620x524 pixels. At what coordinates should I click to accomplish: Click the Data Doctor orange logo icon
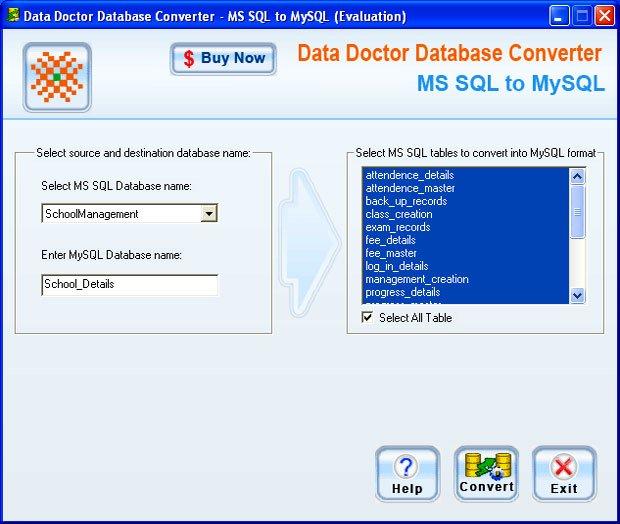pyautogui.click(x=57, y=77)
